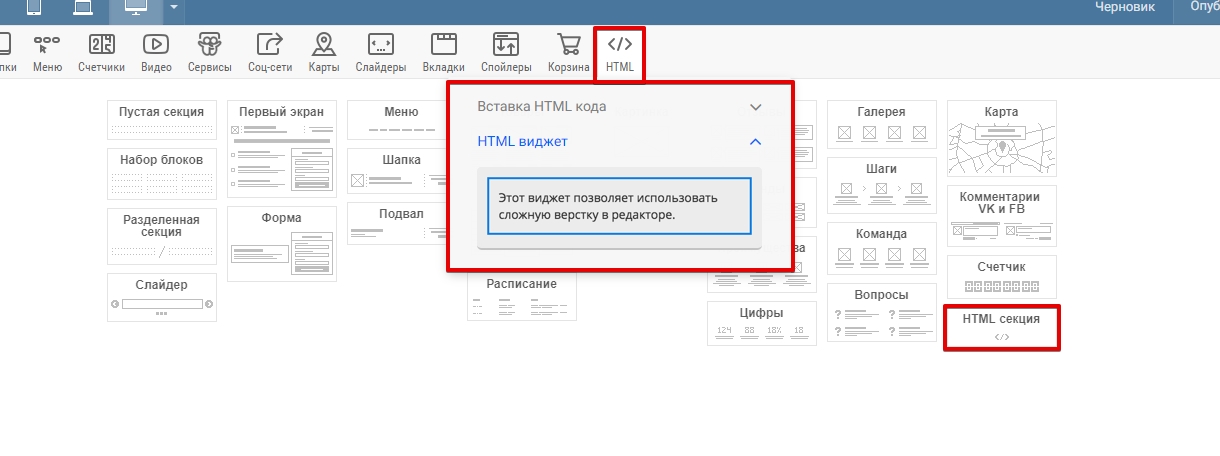Click the Карты map pin icon
Viewport: 1220px width, 456px height.
(x=323, y=53)
